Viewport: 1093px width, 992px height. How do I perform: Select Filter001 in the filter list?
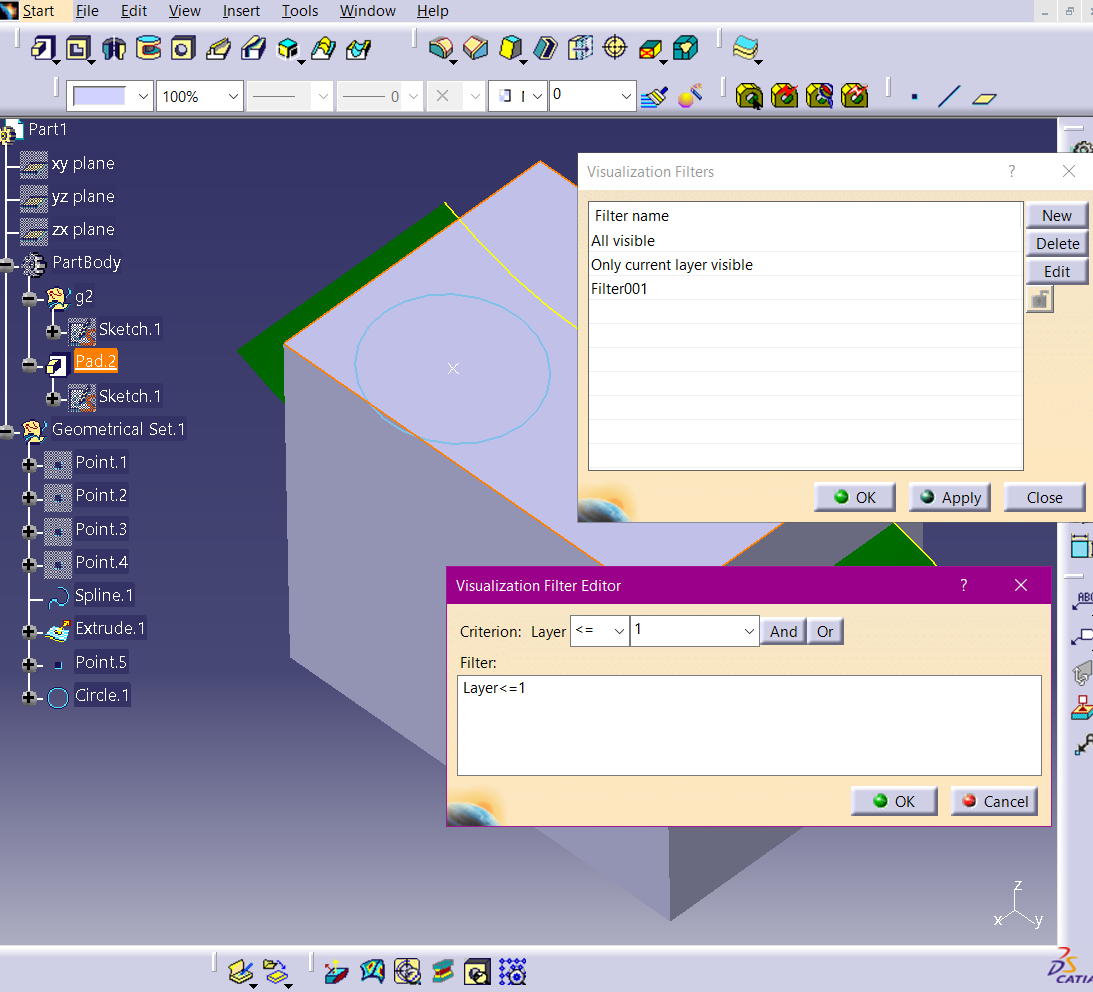(x=619, y=288)
